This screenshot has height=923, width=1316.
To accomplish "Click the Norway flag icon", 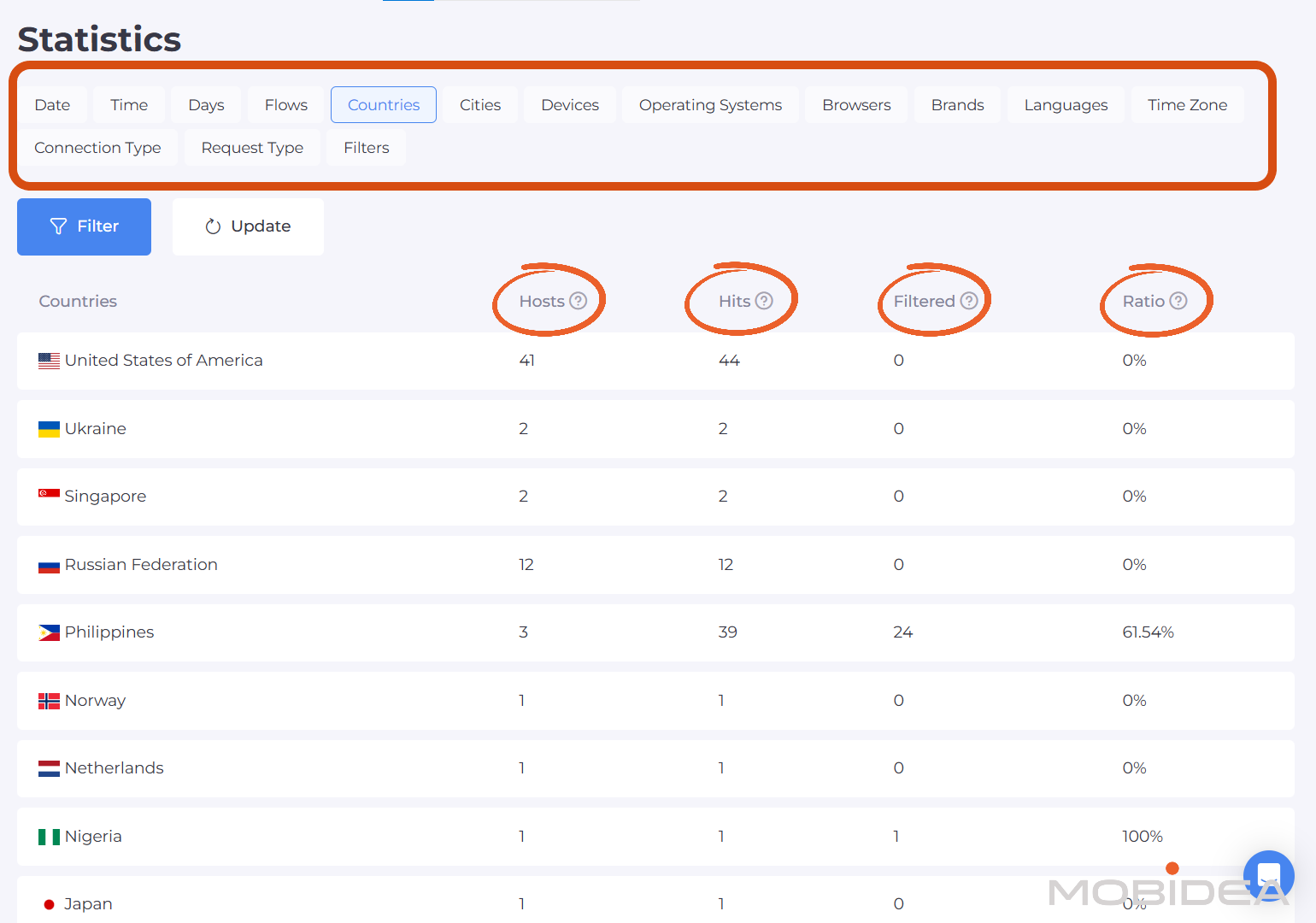I will [x=49, y=701].
